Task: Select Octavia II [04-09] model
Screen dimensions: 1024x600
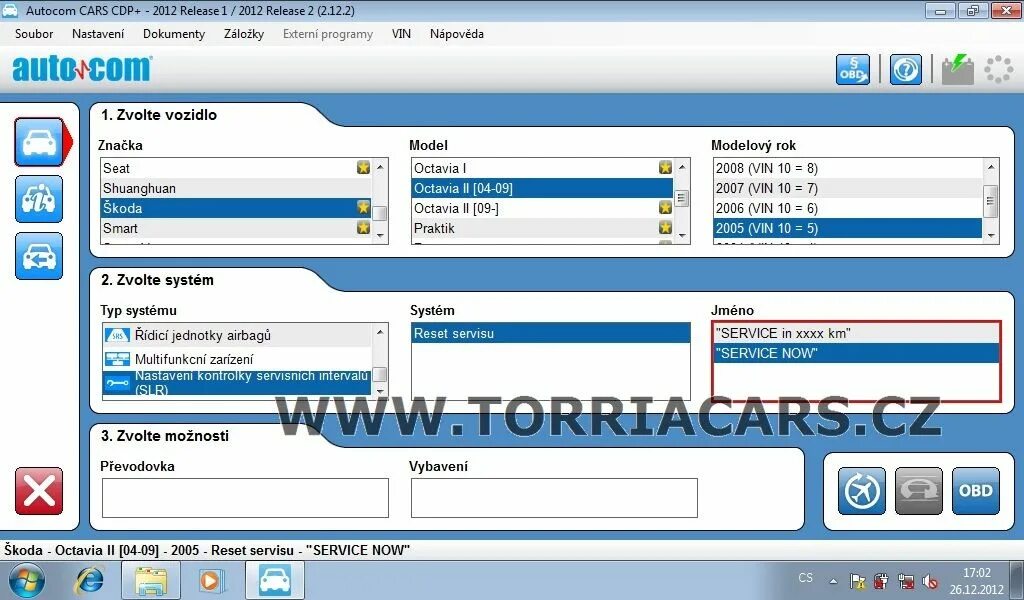Action: [x=542, y=188]
